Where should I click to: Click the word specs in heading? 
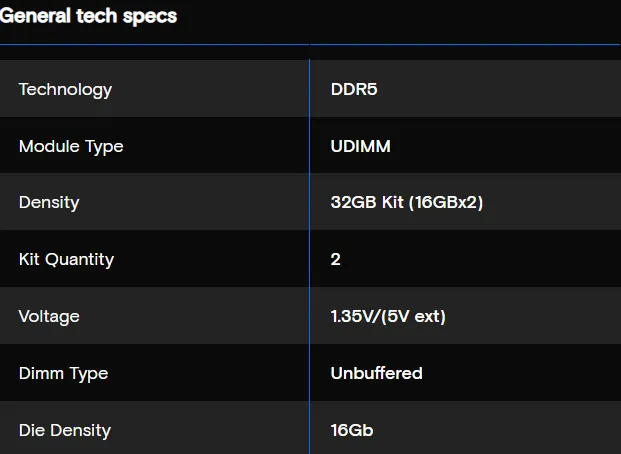point(150,17)
